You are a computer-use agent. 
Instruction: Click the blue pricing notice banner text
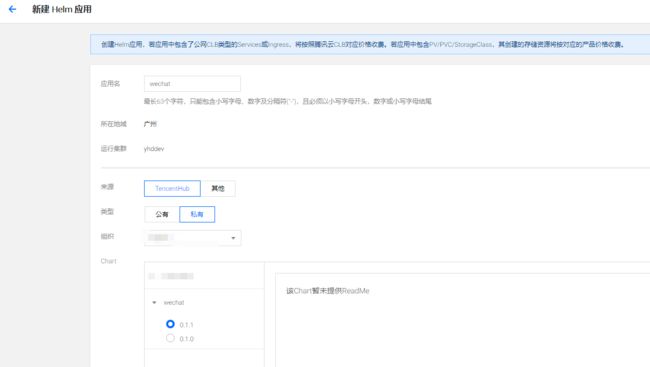pyautogui.click(x=363, y=44)
